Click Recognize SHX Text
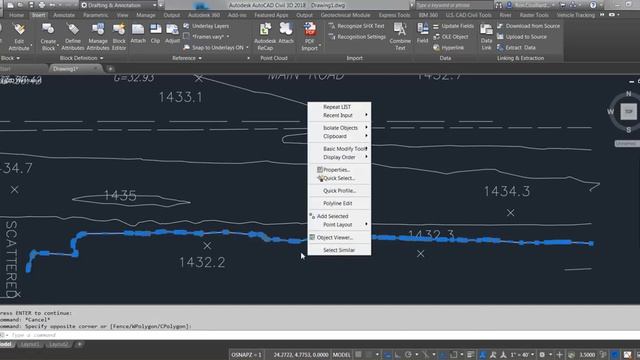 [x=356, y=26]
